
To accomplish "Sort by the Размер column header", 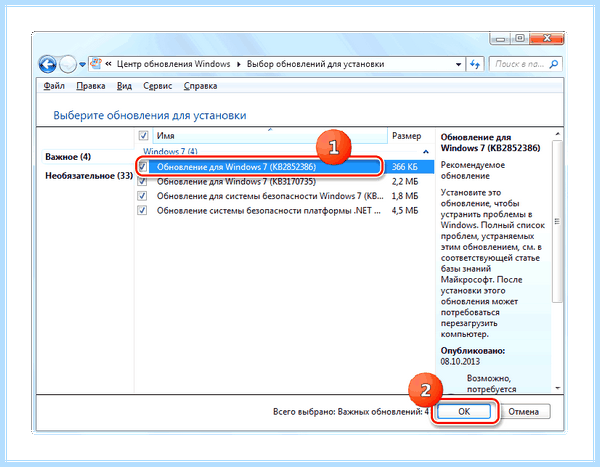I will [x=406, y=136].
